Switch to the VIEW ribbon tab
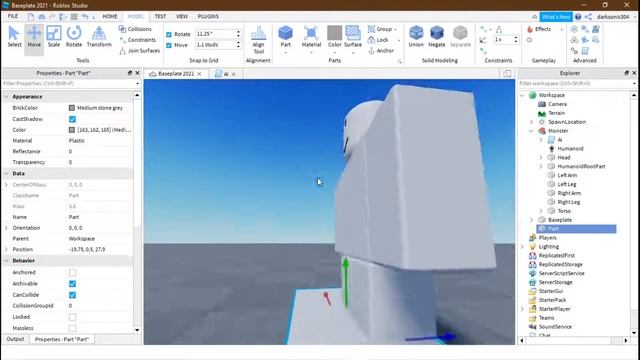 (x=182, y=16)
